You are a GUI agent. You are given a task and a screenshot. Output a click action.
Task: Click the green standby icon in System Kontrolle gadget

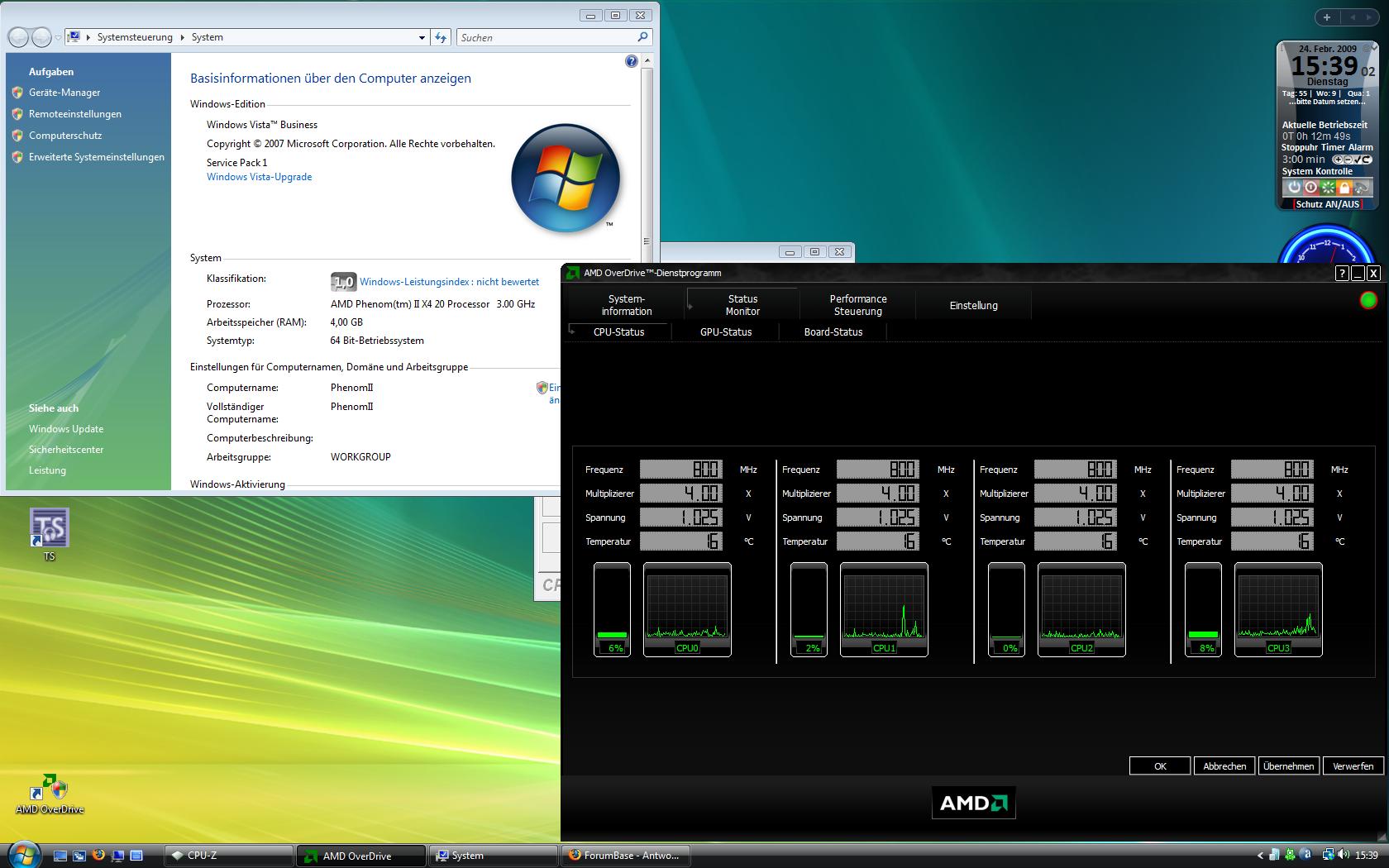tap(1328, 188)
